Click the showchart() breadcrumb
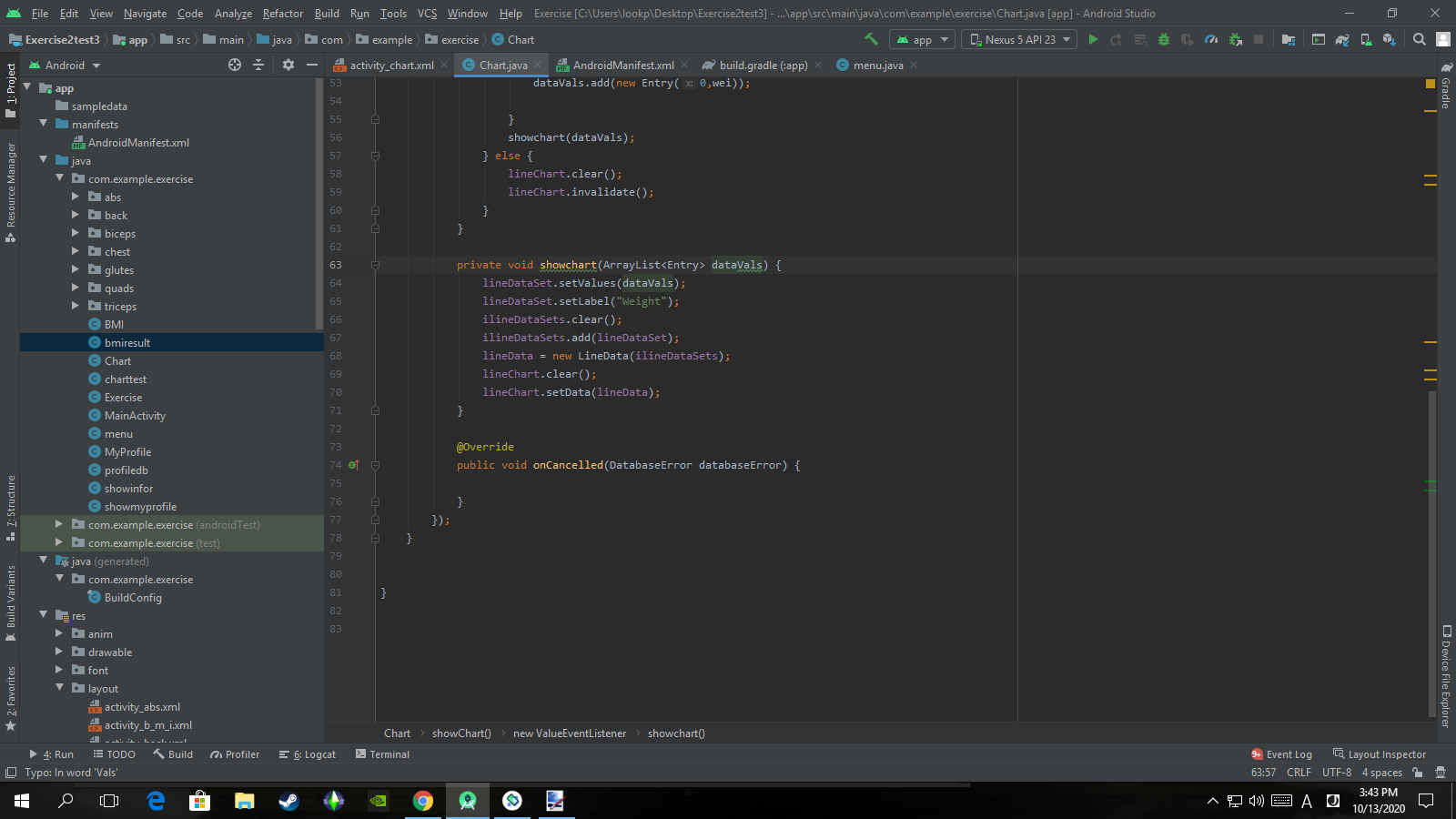 [676, 733]
